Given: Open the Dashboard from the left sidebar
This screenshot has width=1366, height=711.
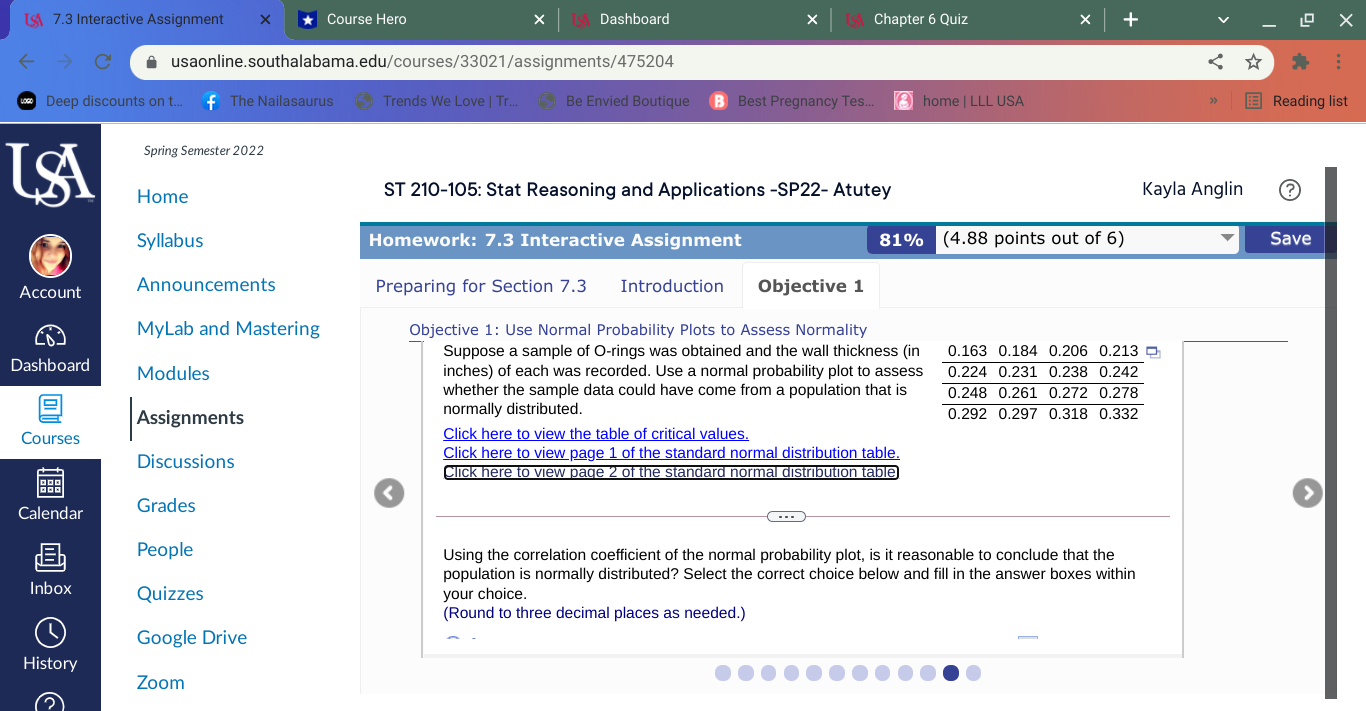Looking at the screenshot, I should tap(50, 348).
